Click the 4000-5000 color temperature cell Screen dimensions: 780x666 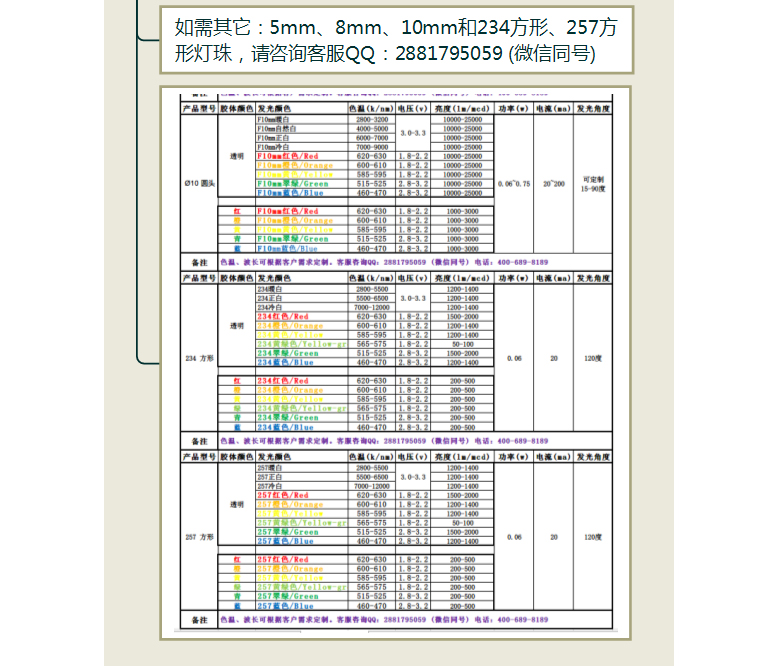(371, 129)
